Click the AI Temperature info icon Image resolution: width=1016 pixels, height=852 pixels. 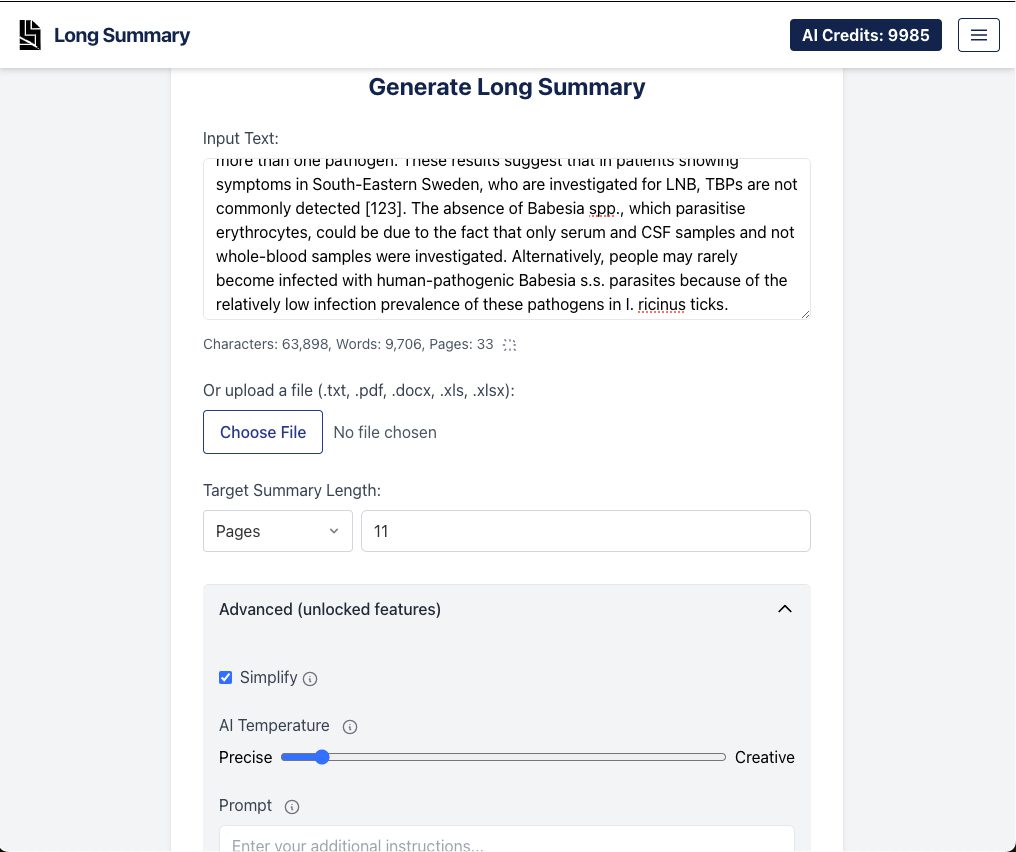click(x=350, y=726)
